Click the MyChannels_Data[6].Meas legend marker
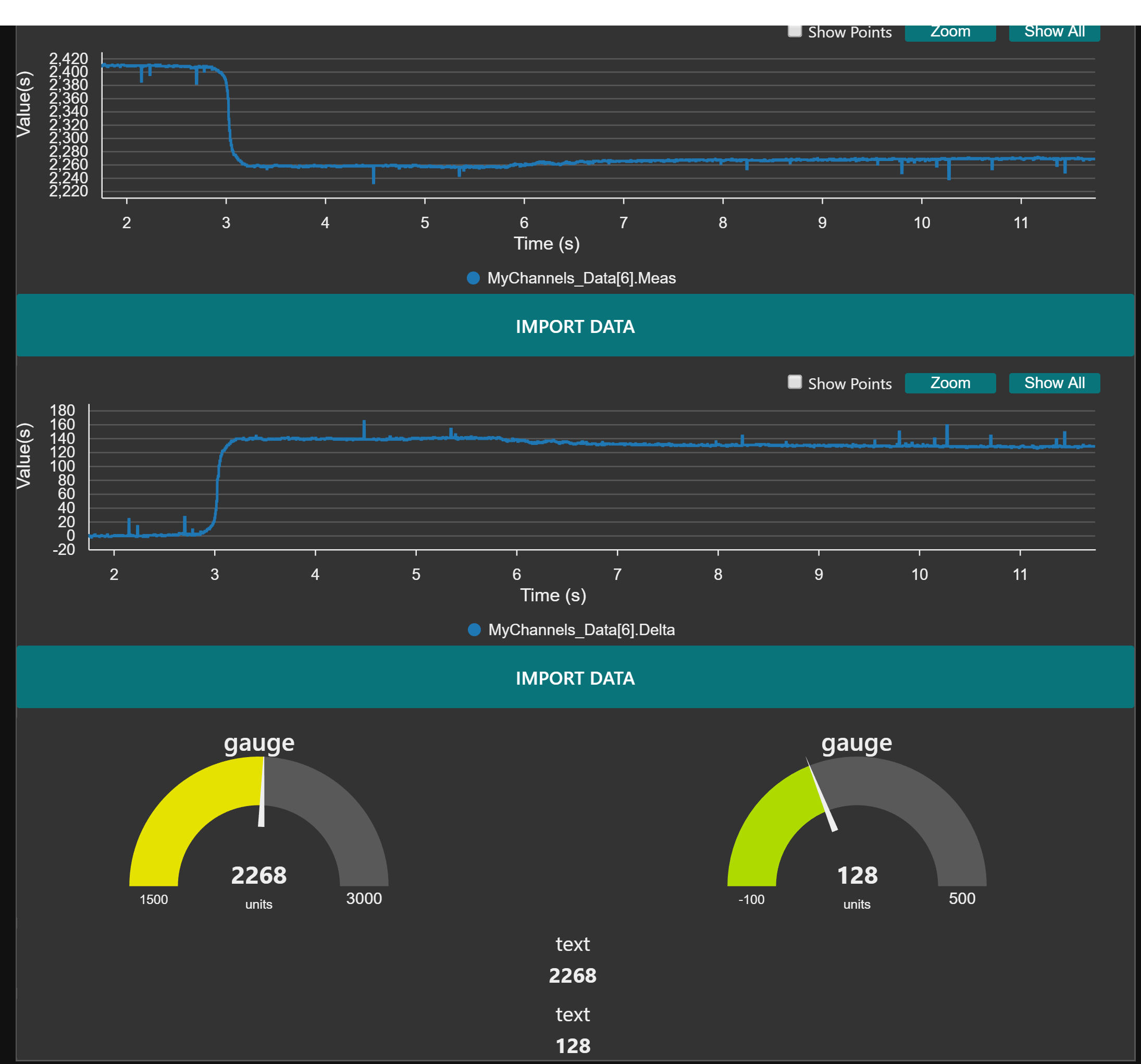The image size is (1141, 1064). 473,278
